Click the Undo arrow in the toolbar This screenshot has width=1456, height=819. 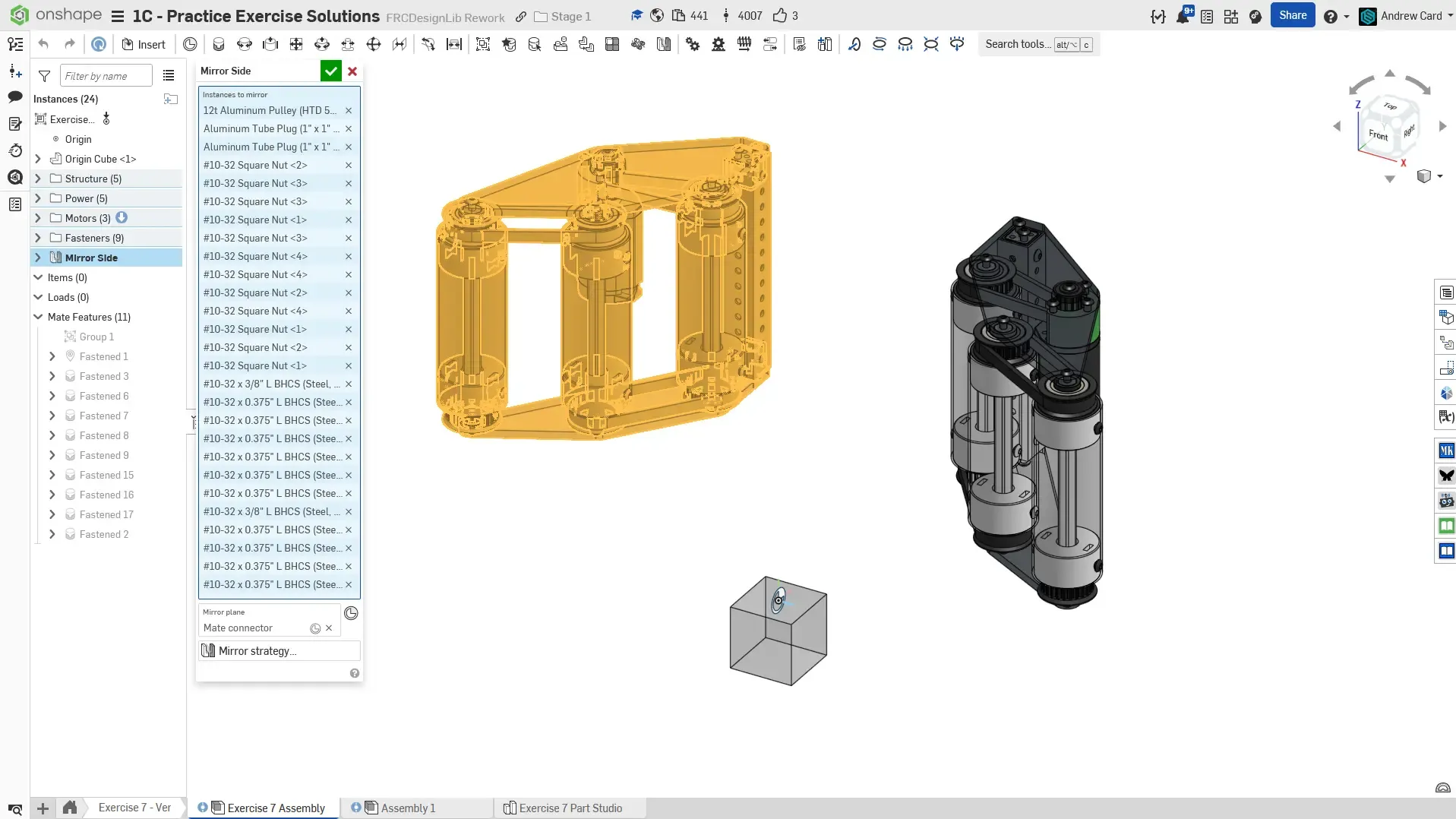click(x=43, y=44)
